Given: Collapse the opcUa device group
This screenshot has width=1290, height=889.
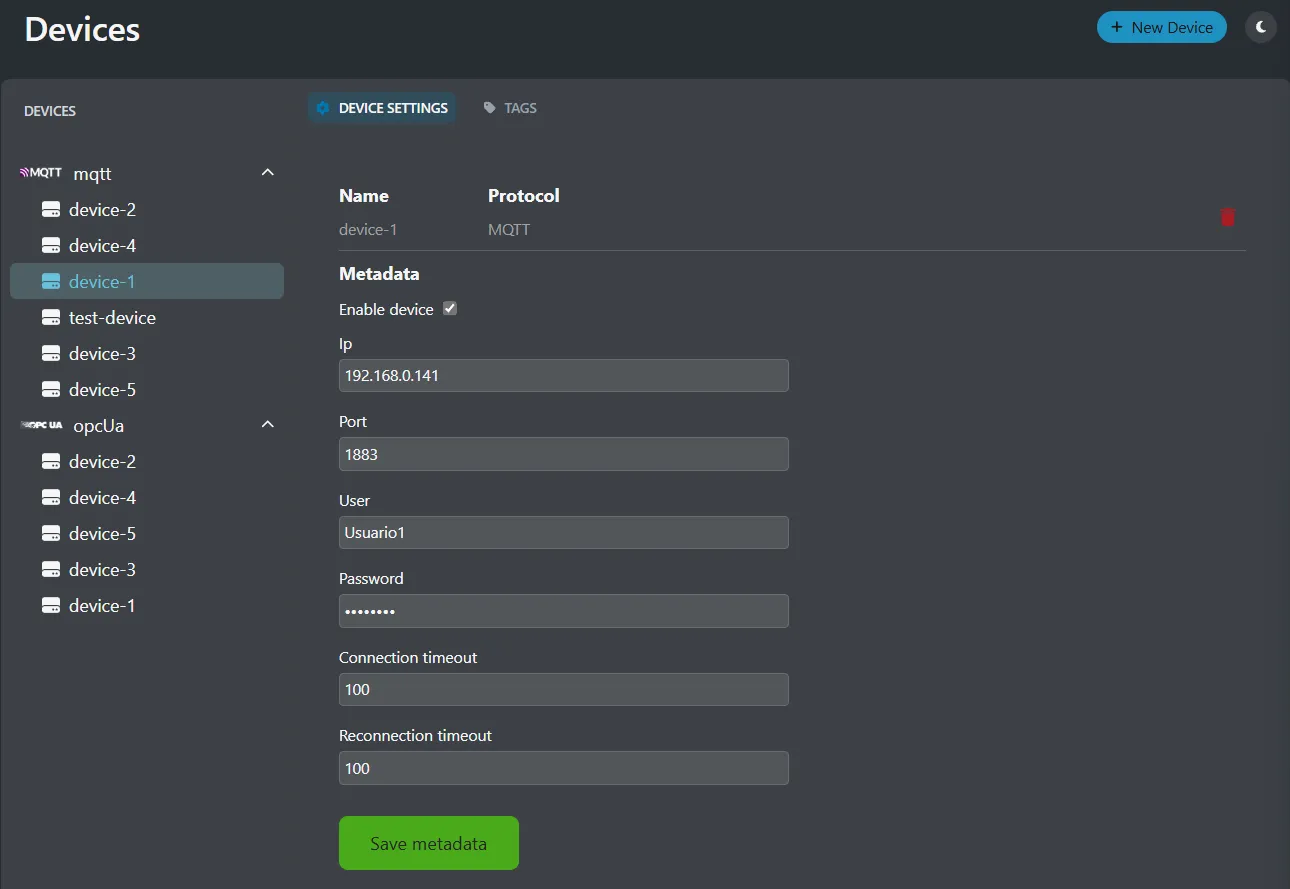Looking at the screenshot, I should [x=267, y=425].
